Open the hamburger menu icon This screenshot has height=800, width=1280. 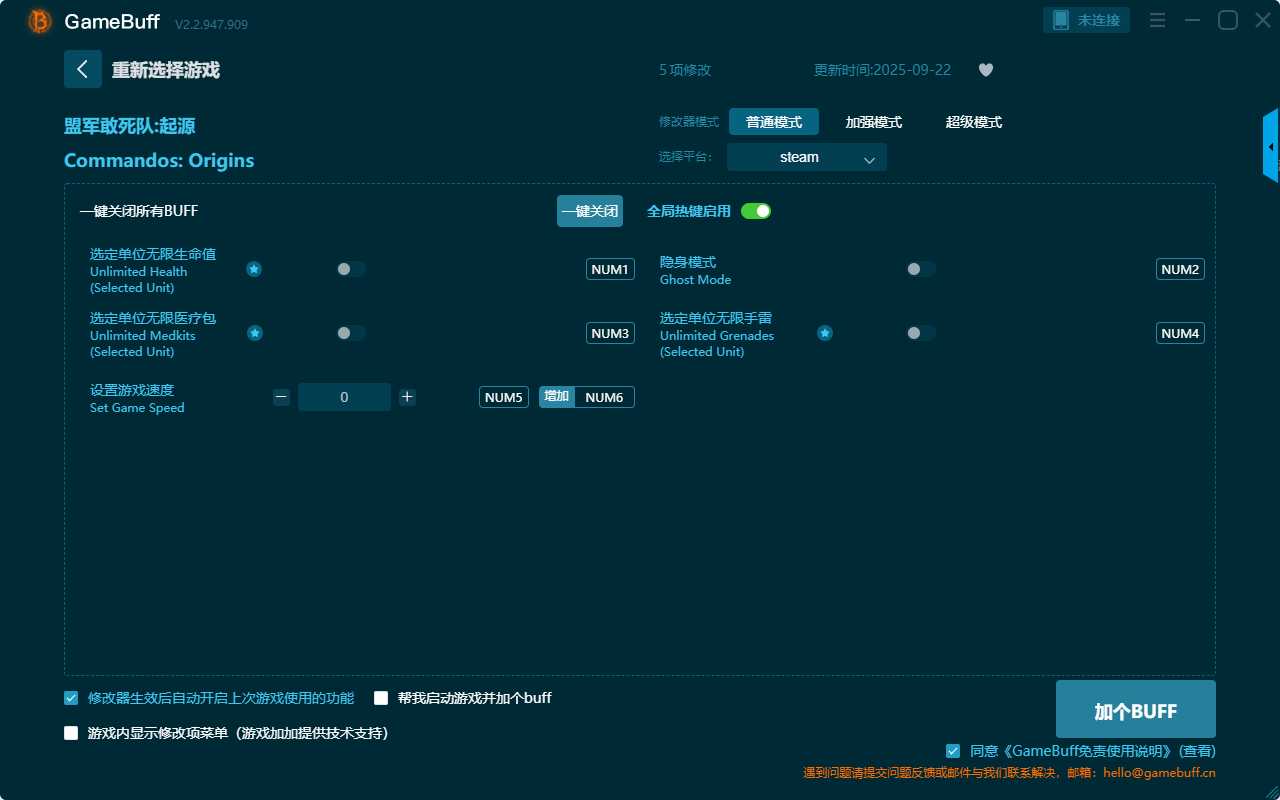point(1157,20)
